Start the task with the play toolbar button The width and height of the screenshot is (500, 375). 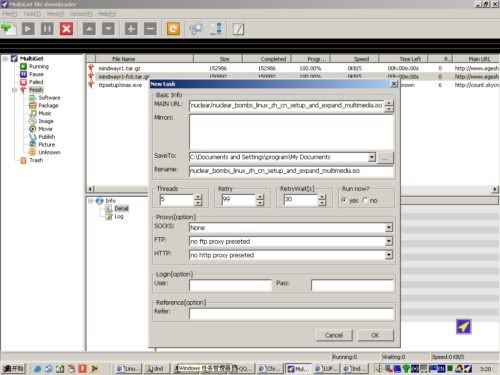tap(28, 29)
